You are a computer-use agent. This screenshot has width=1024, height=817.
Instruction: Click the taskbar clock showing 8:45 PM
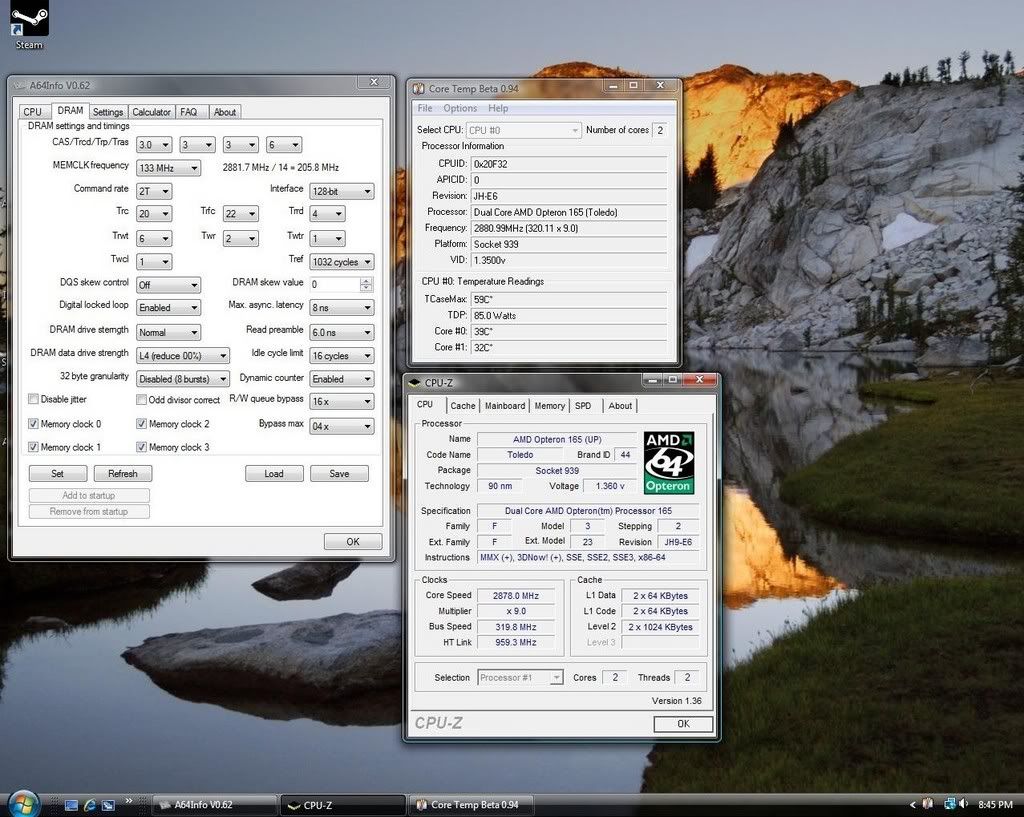[995, 805]
